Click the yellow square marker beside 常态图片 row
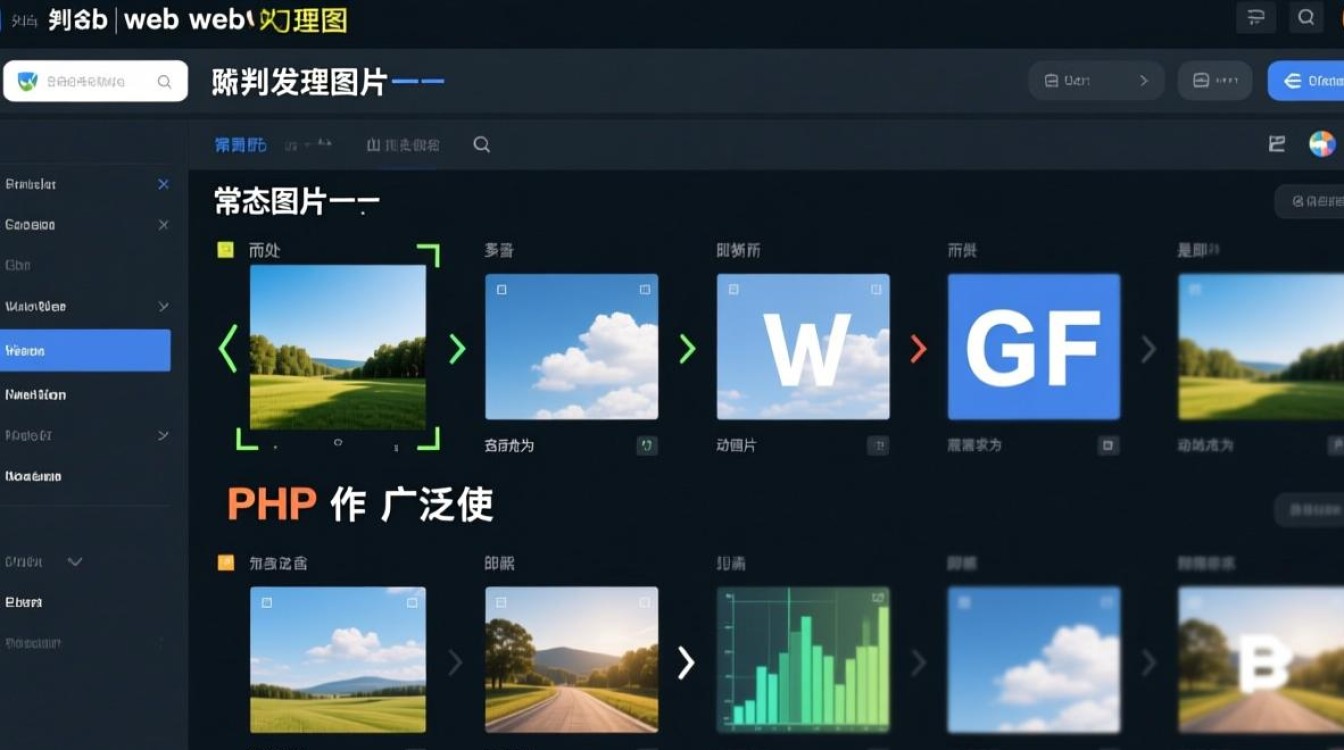The height and width of the screenshot is (750, 1344). (227, 250)
